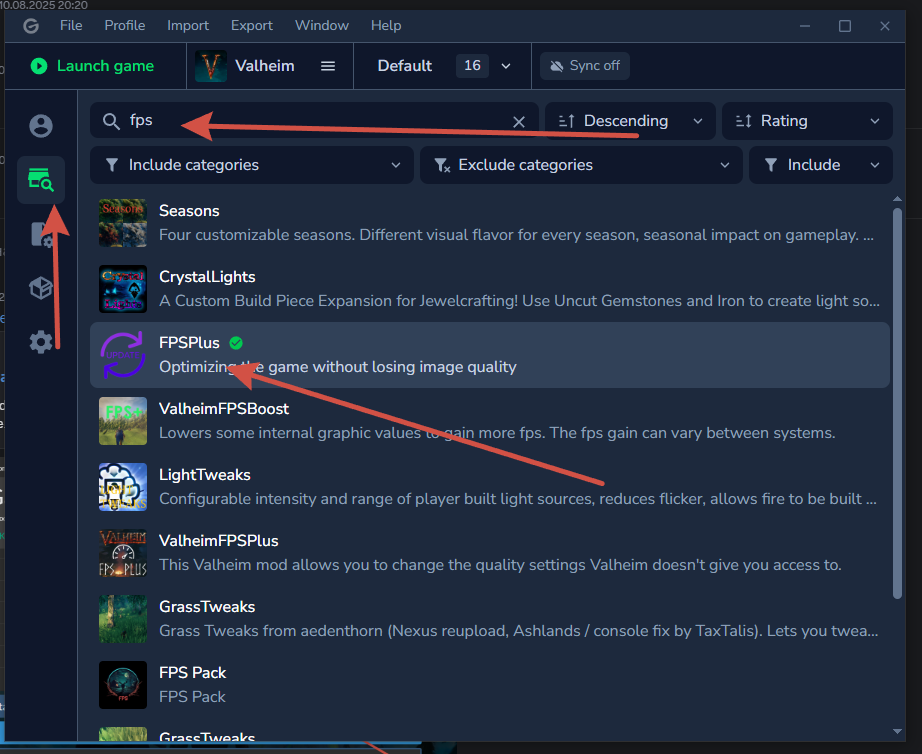This screenshot has width=922, height=754.
Task: Click the FPS Pack mod thumbnail
Action: tap(123, 685)
